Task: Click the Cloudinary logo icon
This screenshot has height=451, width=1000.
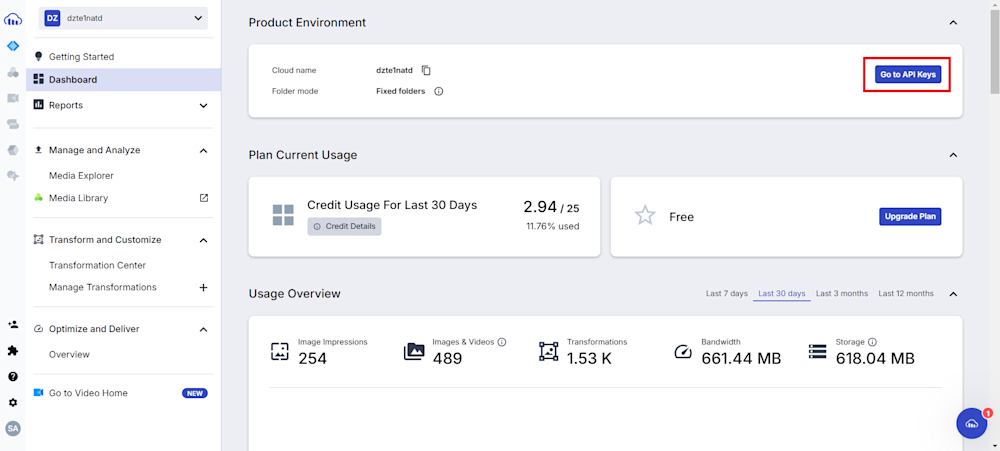Action: click(x=13, y=19)
